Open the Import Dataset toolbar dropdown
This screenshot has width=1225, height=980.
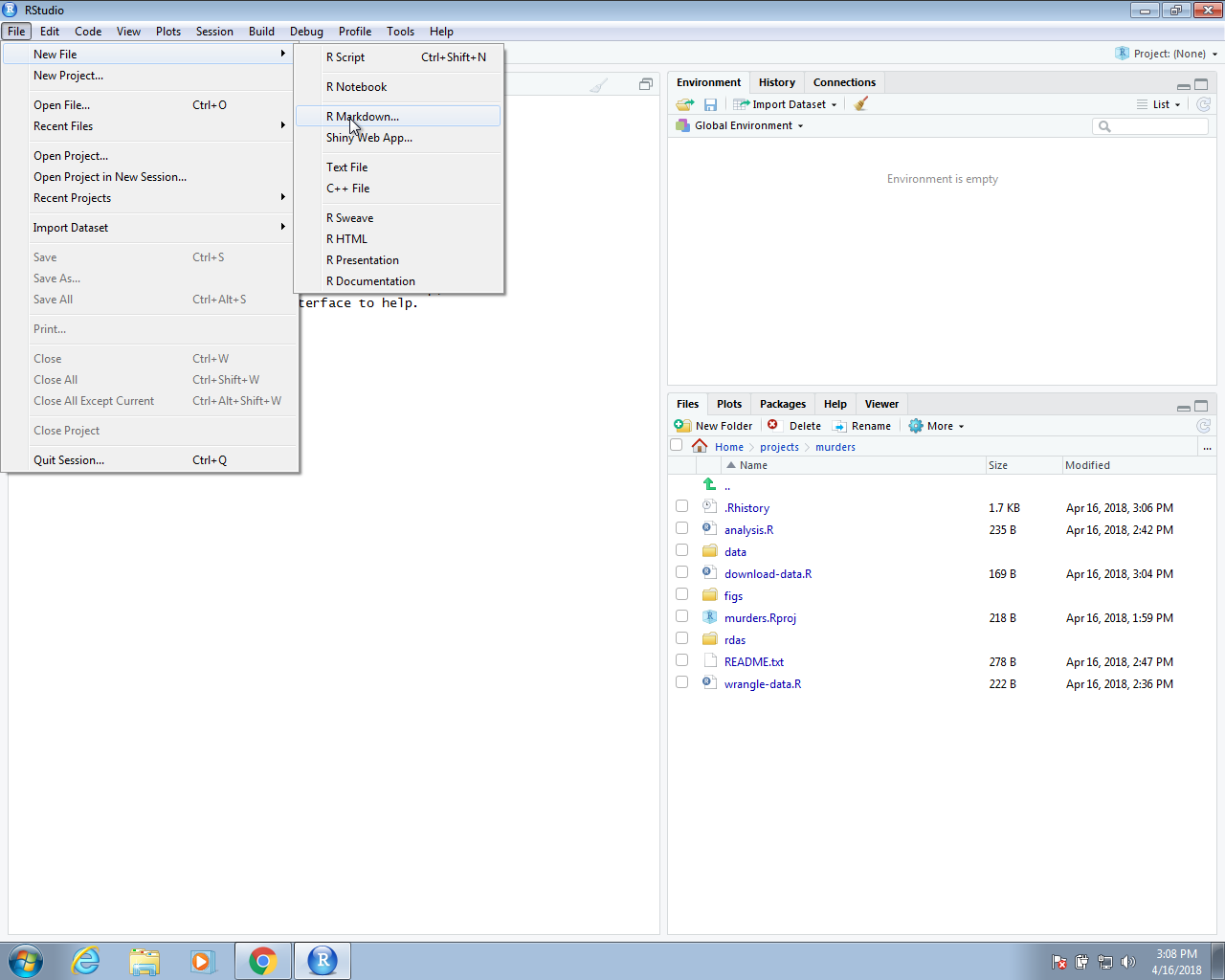(785, 104)
